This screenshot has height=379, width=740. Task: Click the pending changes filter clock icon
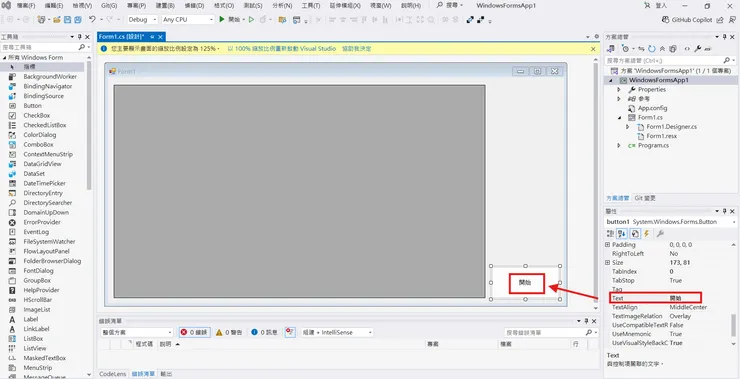point(625,49)
